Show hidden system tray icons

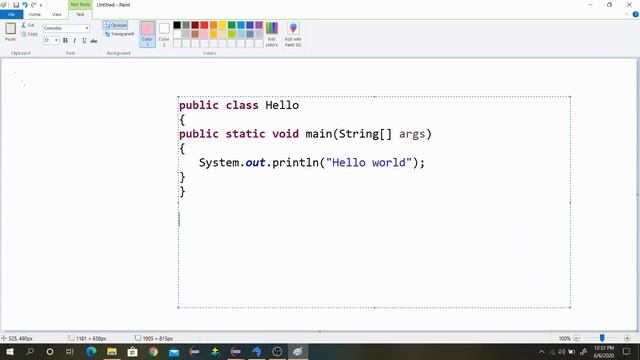pyautogui.click(x=542, y=351)
